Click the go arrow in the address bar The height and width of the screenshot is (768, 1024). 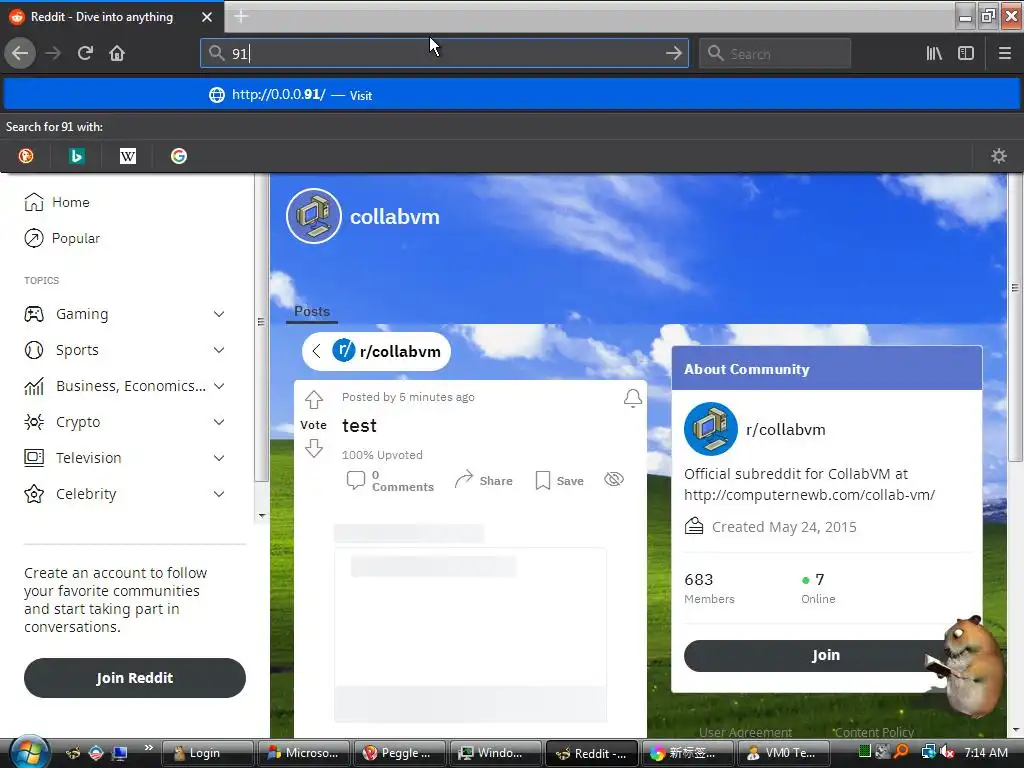coord(673,53)
